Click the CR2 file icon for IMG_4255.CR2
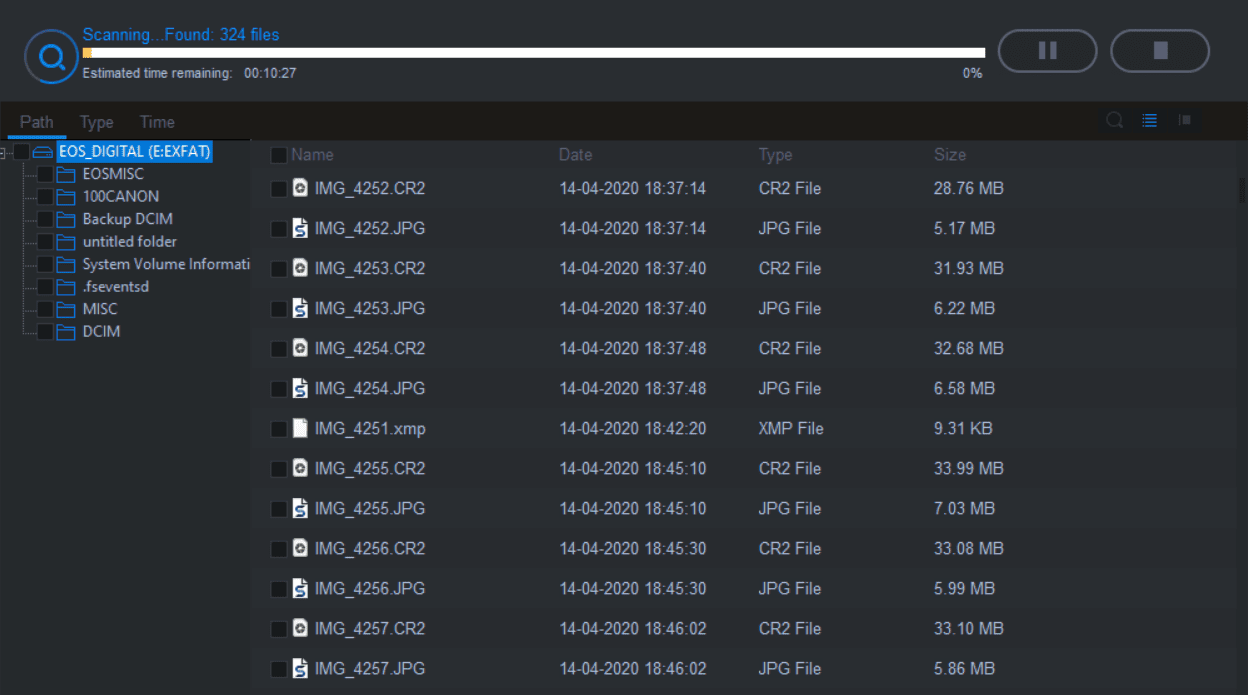 [300, 468]
